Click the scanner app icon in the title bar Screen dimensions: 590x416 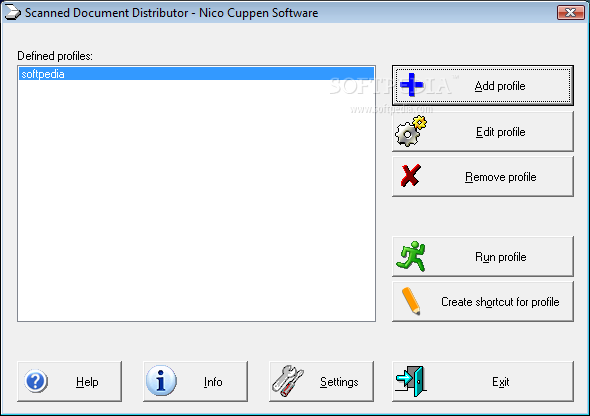(x=12, y=12)
